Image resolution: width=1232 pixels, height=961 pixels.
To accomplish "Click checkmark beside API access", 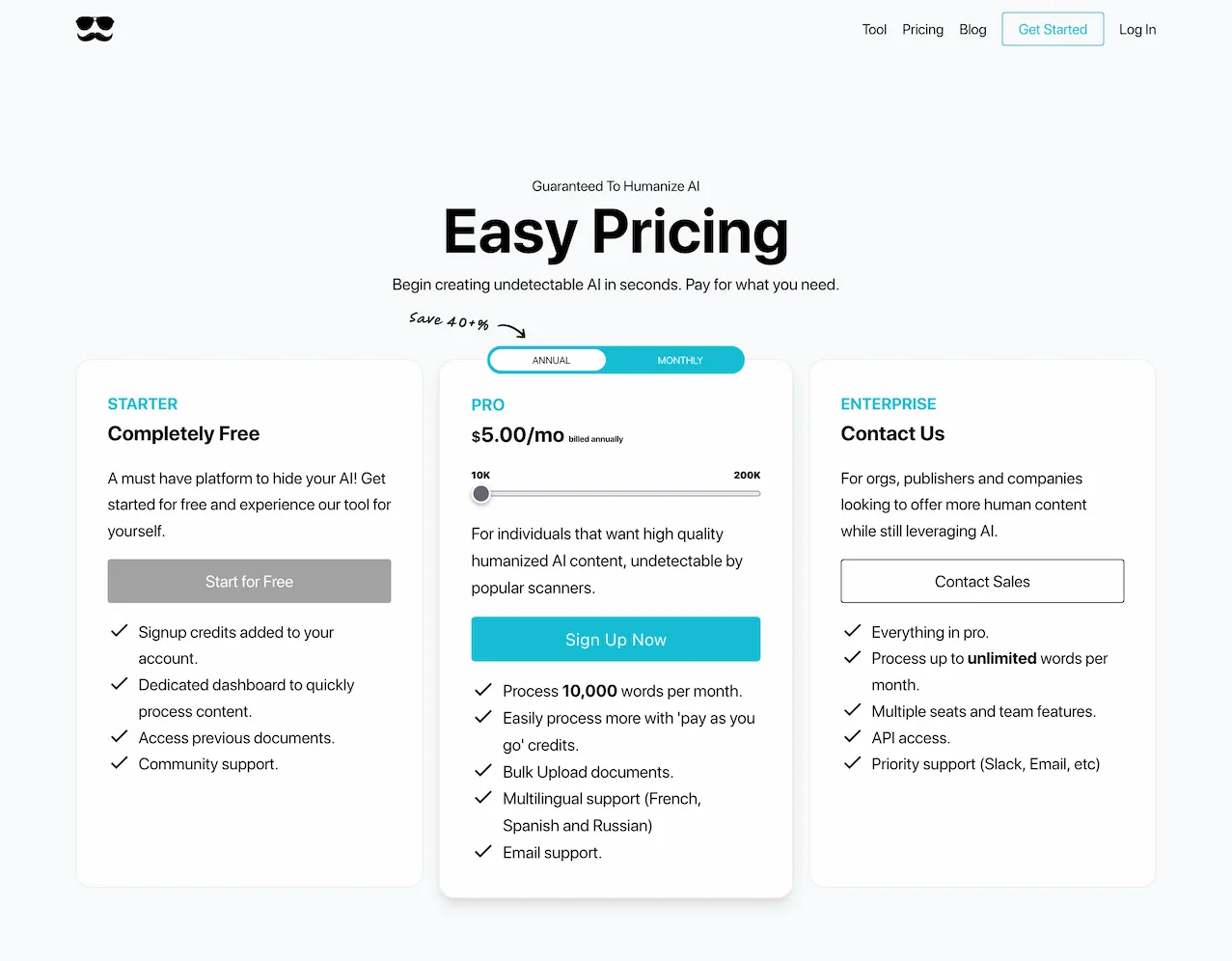I will tap(852, 737).
